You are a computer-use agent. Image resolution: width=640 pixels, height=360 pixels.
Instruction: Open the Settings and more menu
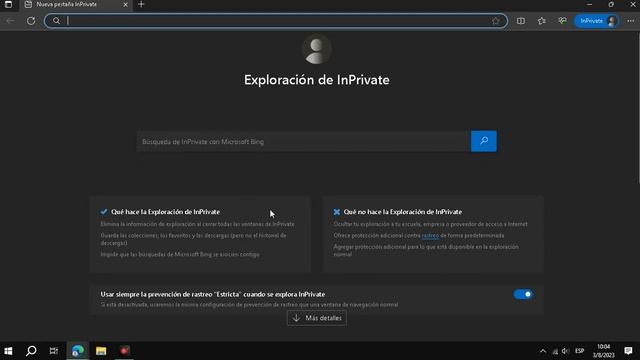pos(631,21)
